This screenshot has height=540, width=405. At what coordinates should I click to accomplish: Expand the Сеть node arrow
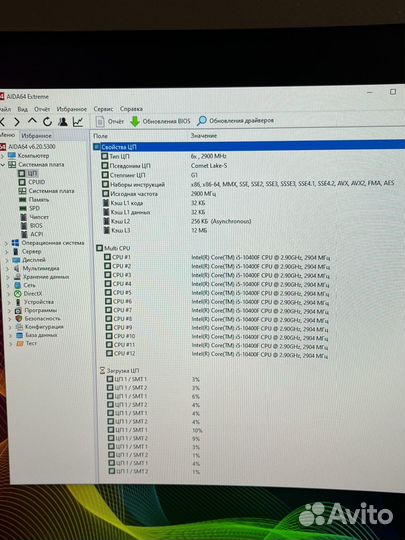8,285
